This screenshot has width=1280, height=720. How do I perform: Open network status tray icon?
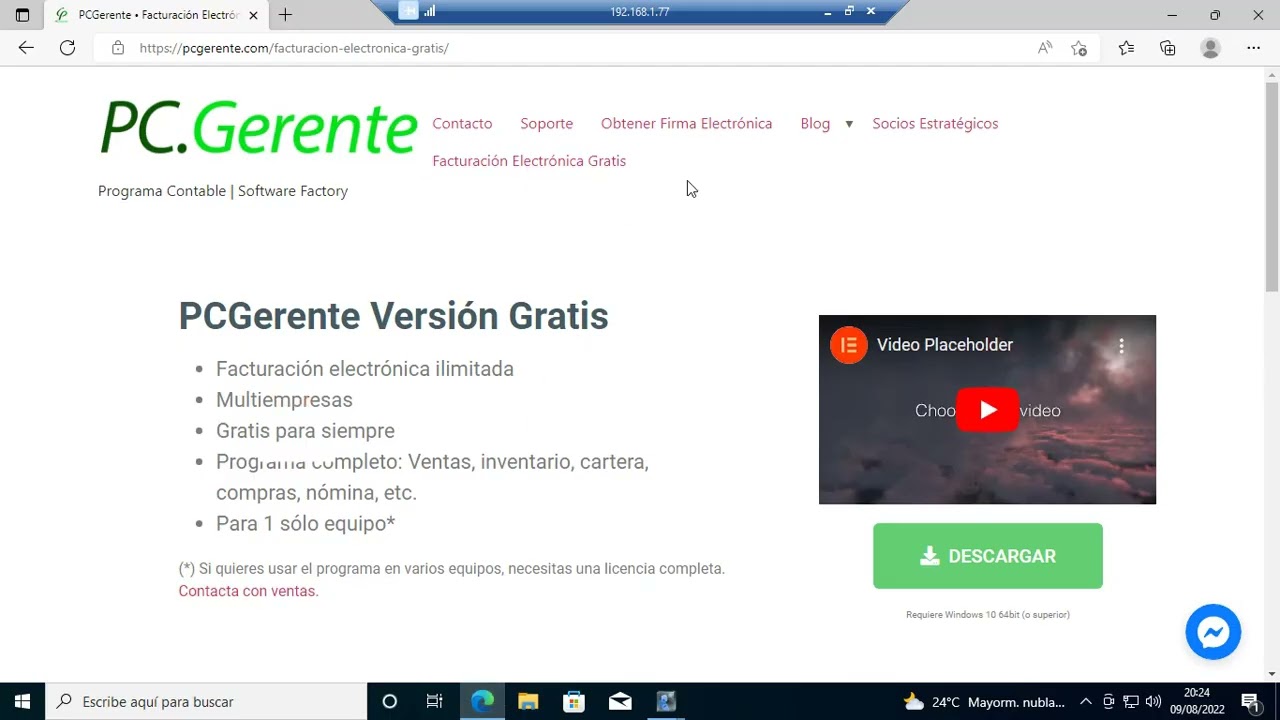(1130, 701)
